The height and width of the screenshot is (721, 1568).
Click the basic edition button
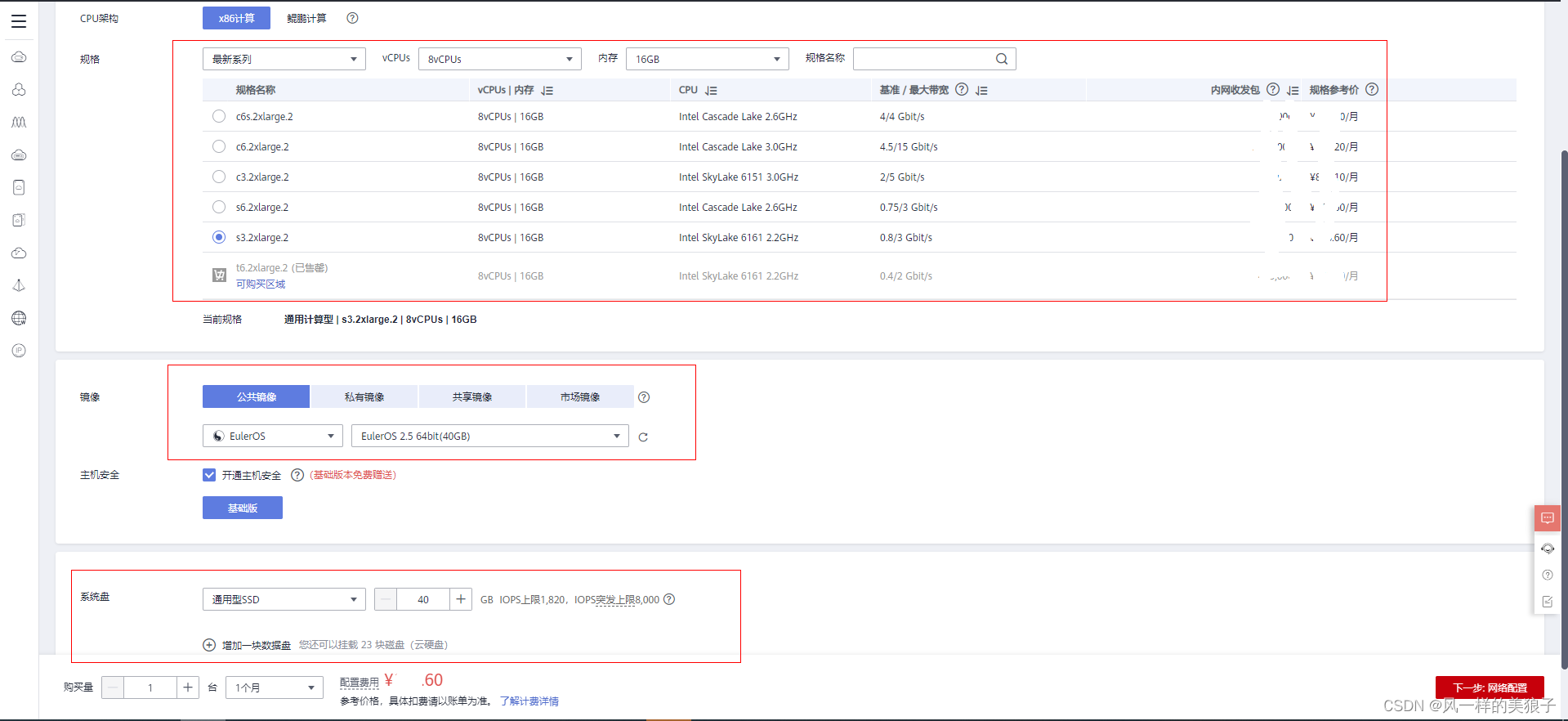point(243,508)
